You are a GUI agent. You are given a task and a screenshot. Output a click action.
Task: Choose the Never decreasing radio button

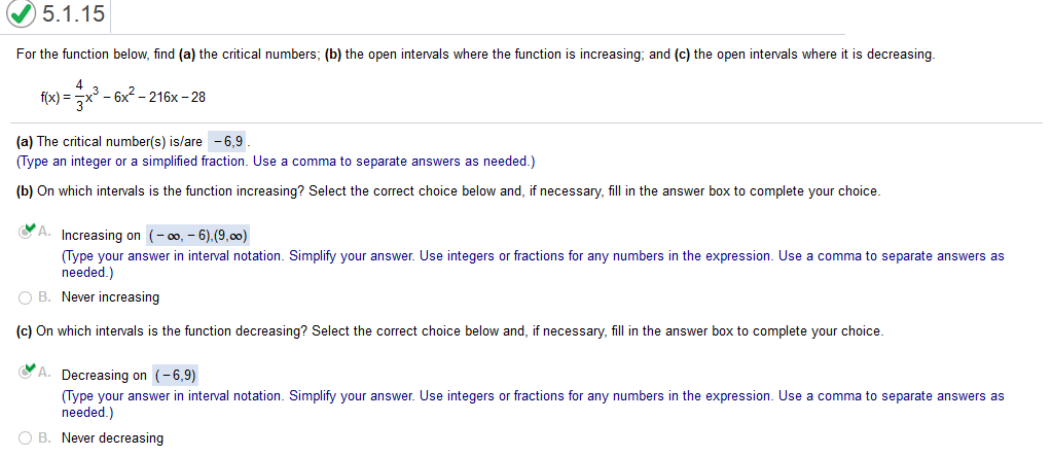point(26,438)
